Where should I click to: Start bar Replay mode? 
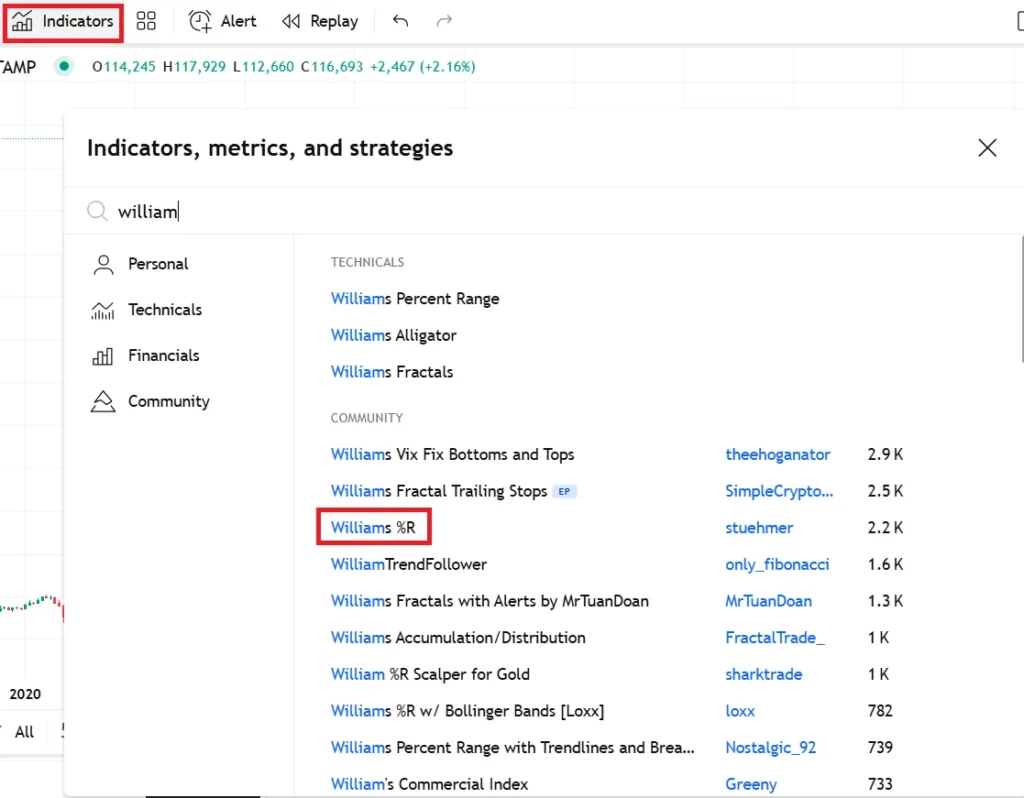click(x=320, y=22)
